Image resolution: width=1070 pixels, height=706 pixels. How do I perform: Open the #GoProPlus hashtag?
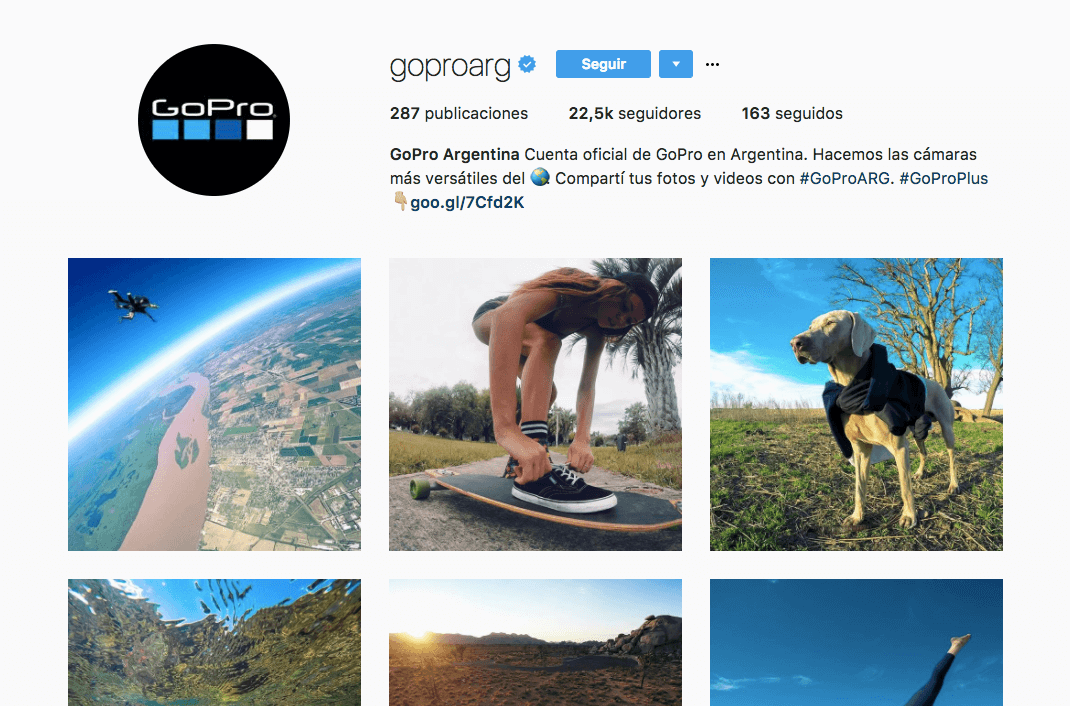pyautogui.click(x=944, y=179)
